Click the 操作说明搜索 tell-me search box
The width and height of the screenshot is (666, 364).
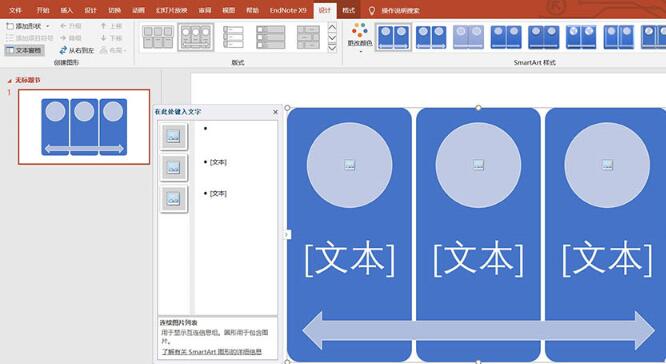tap(400, 11)
